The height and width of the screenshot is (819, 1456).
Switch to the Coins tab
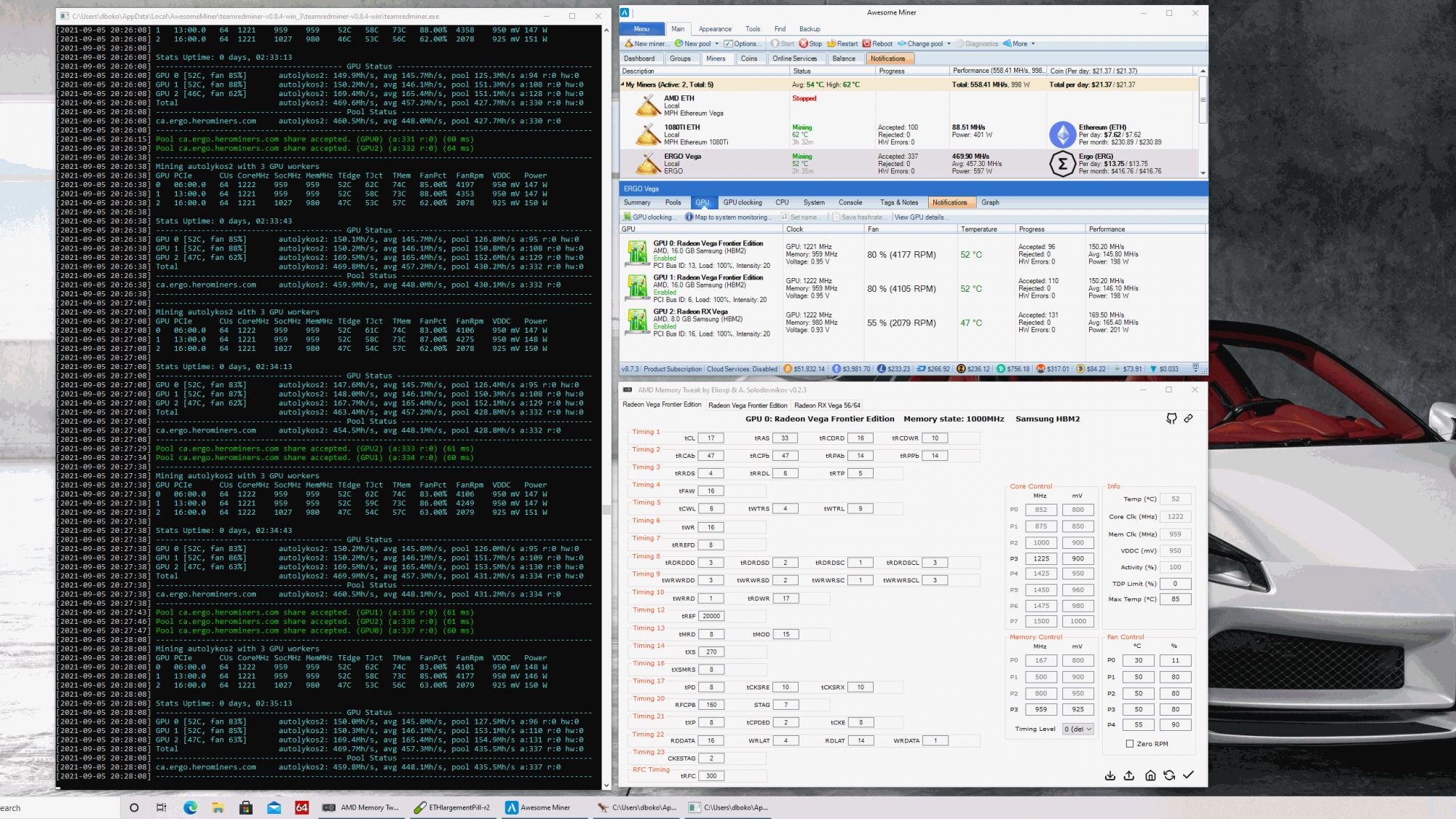tap(749, 59)
